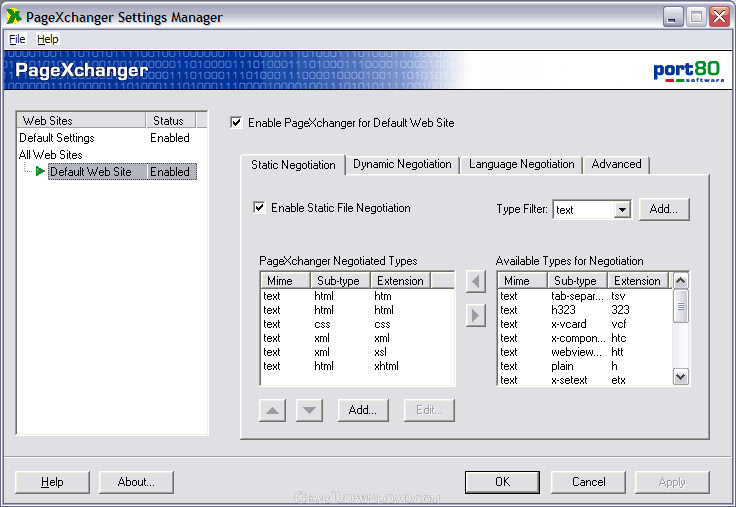This screenshot has width=736, height=507.
Task: Select available type h323 row
Action: 585,310
